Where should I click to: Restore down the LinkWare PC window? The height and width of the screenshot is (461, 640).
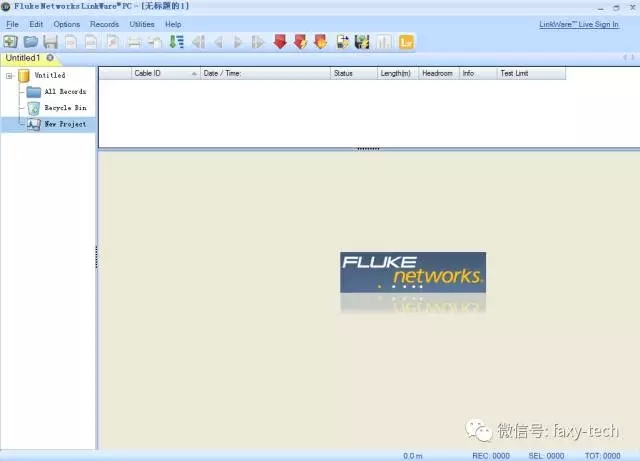tap(616, 7)
